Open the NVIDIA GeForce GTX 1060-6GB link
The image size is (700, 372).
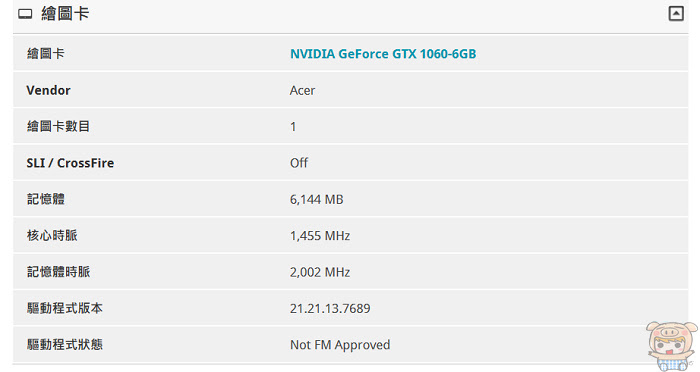383,54
